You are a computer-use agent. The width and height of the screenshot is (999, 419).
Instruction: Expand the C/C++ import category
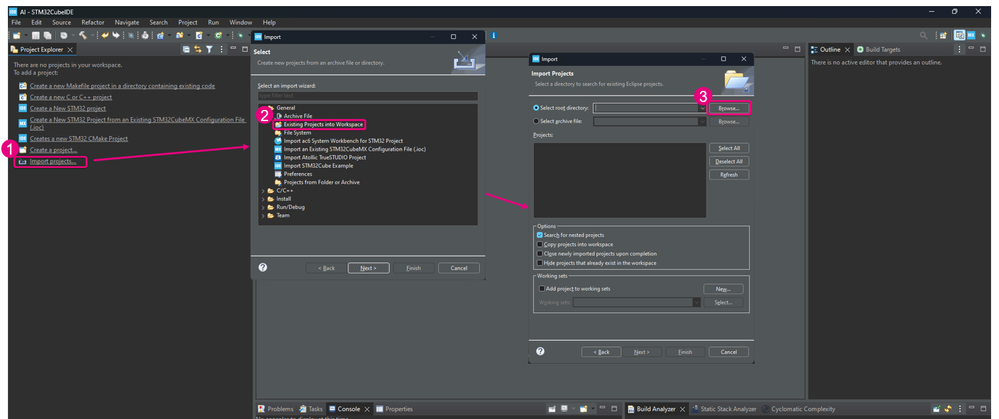click(x=263, y=190)
